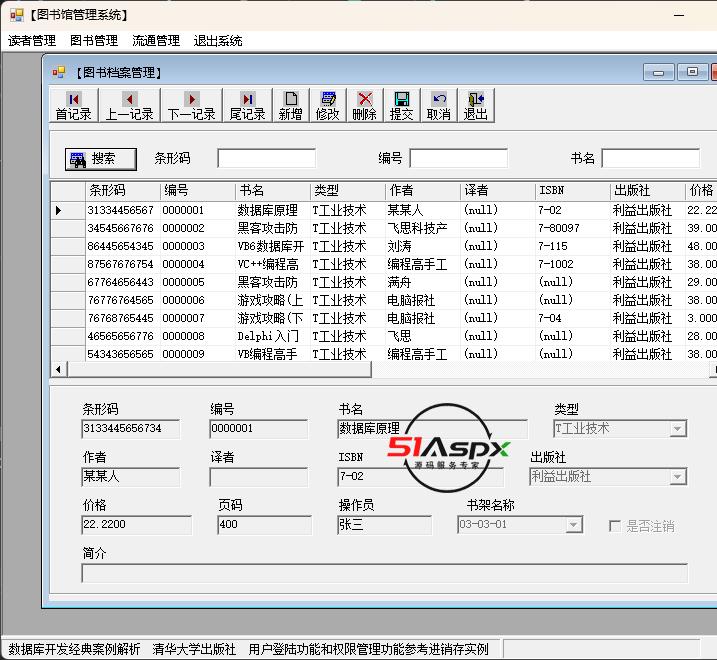Click the 退出系统 menu item
Image resolution: width=717 pixels, height=660 pixels.
[x=218, y=41]
